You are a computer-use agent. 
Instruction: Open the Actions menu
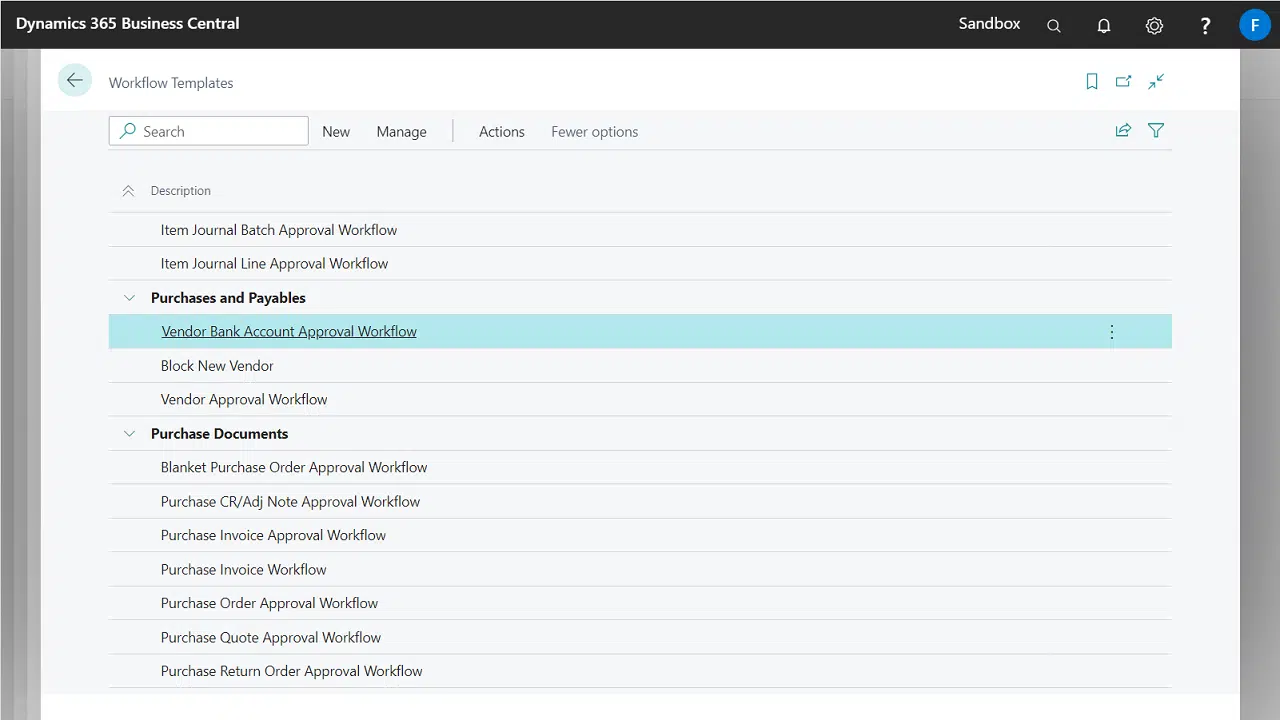[x=501, y=132]
